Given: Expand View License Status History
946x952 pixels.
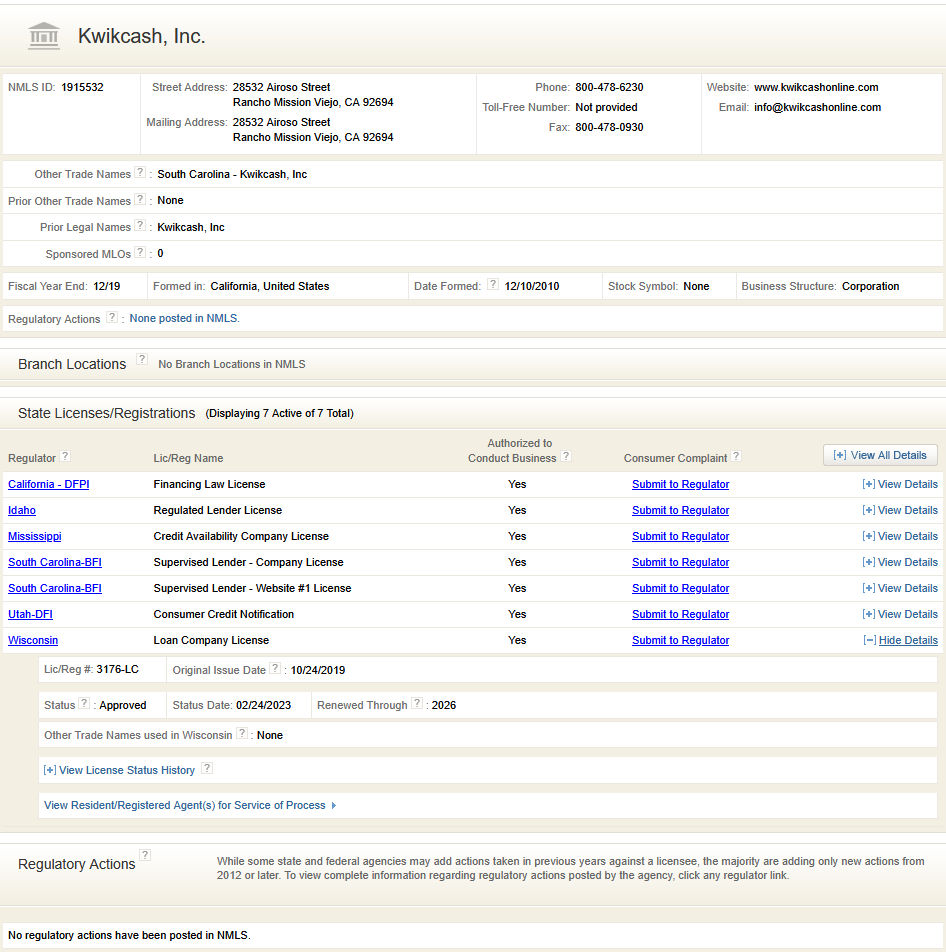Looking at the screenshot, I should (x=119, y=770).
